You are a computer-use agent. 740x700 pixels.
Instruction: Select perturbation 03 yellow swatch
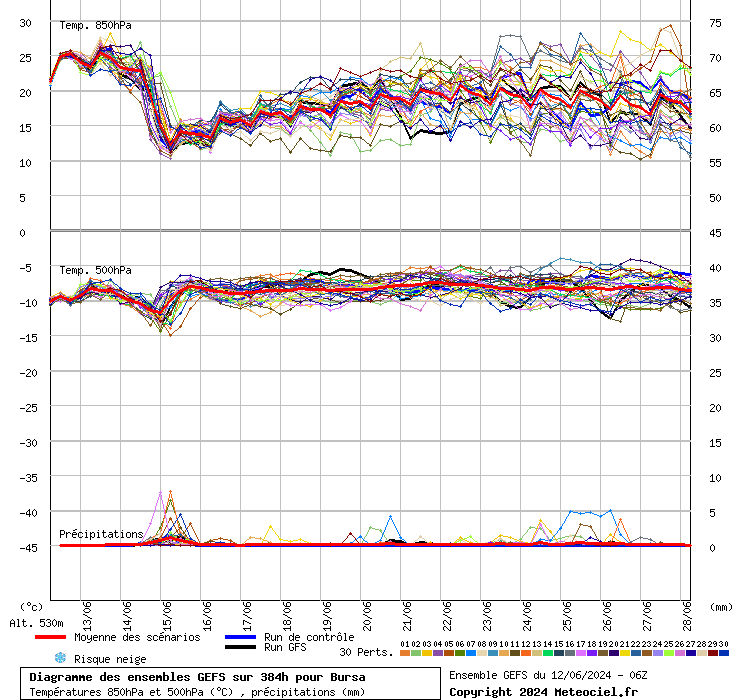click(427, 653)
